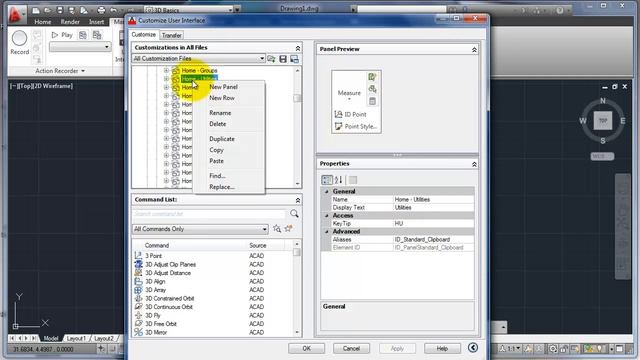Open Replace... from context menu
This screenshot has width=640, height=360.
[222, 187]
